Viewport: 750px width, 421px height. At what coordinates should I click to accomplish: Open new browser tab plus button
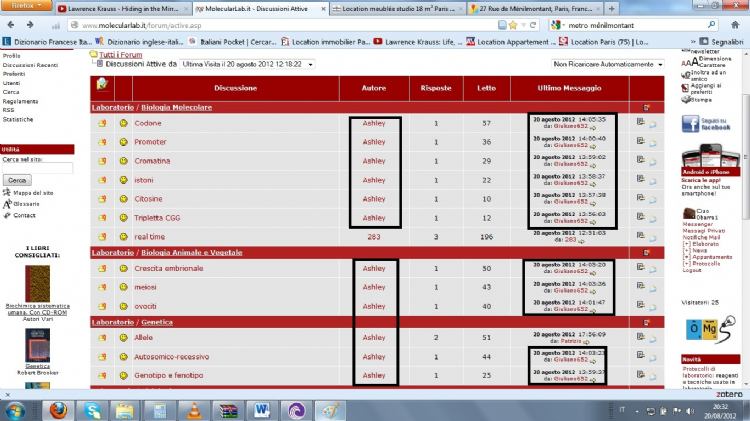point(611,9)
